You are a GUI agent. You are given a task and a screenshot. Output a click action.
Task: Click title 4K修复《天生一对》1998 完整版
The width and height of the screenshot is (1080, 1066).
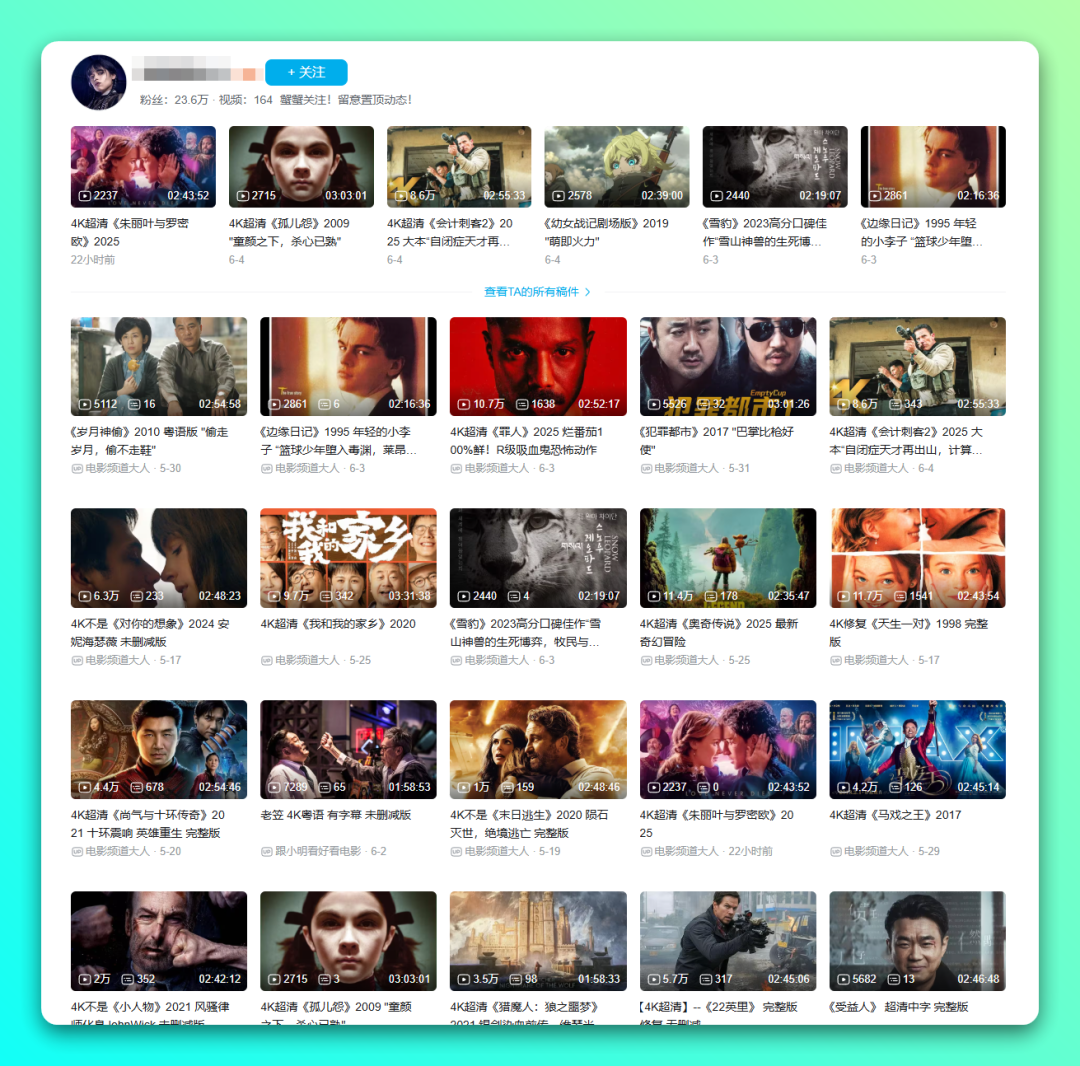coord(908,633)
